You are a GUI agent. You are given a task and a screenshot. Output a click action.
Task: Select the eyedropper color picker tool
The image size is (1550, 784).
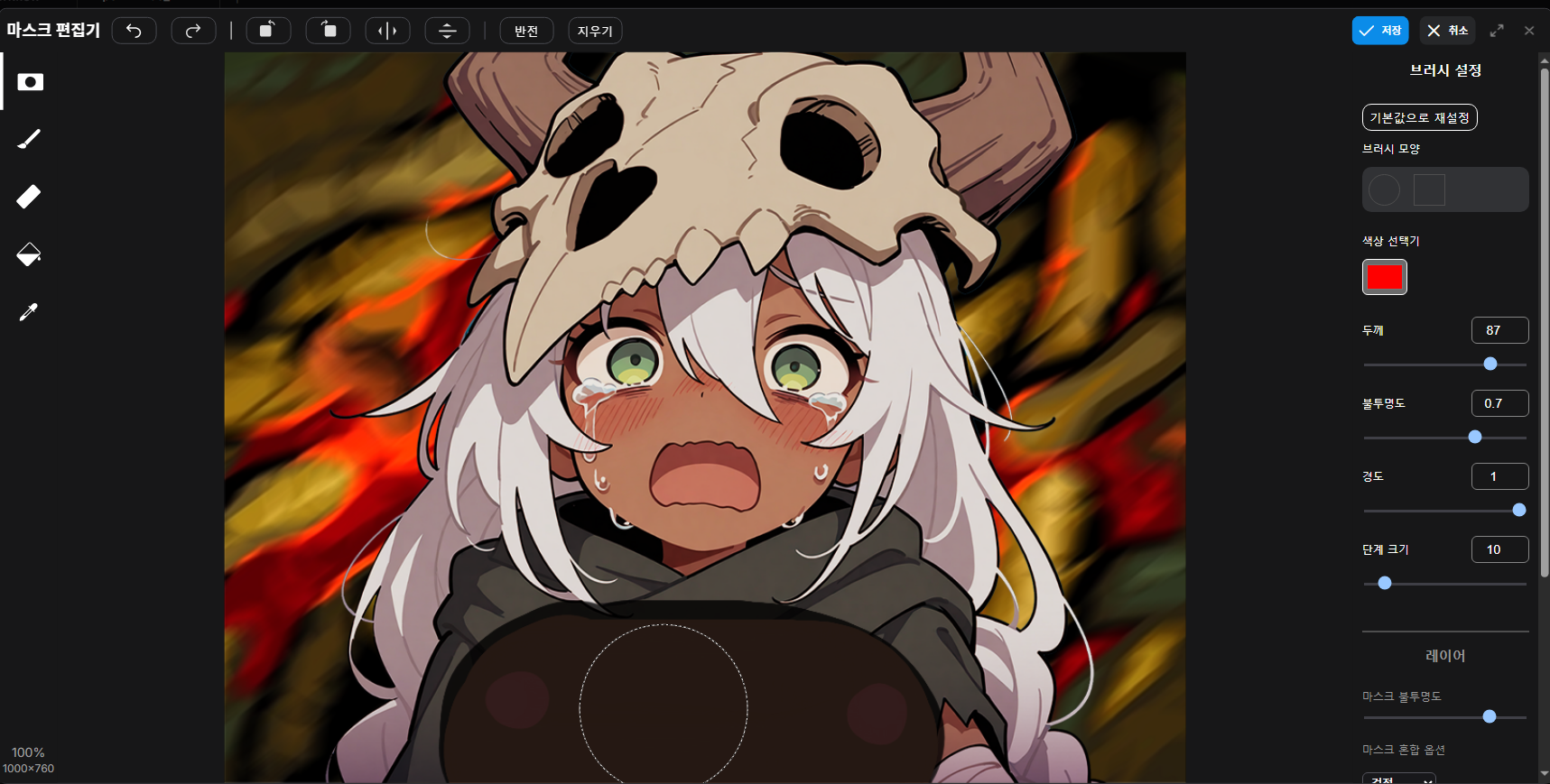coord(29,312)
